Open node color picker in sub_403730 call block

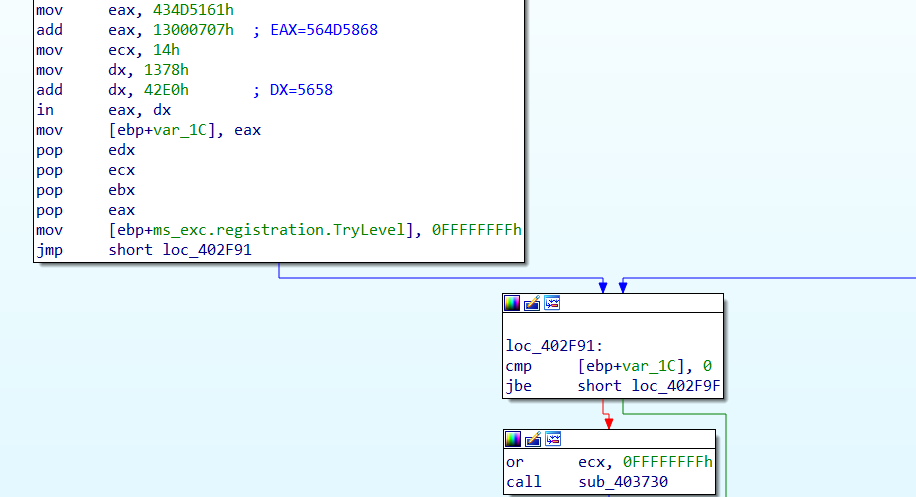coord(513,439)
